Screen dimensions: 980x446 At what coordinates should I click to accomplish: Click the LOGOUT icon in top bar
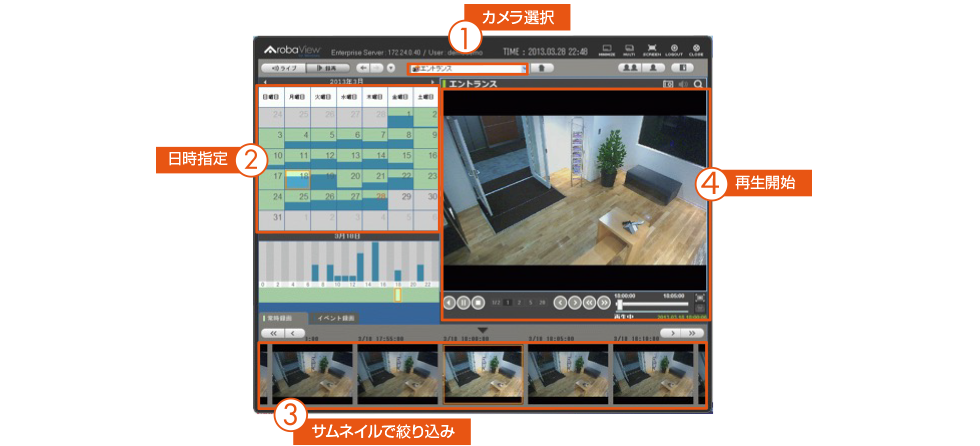coord(673,49)
